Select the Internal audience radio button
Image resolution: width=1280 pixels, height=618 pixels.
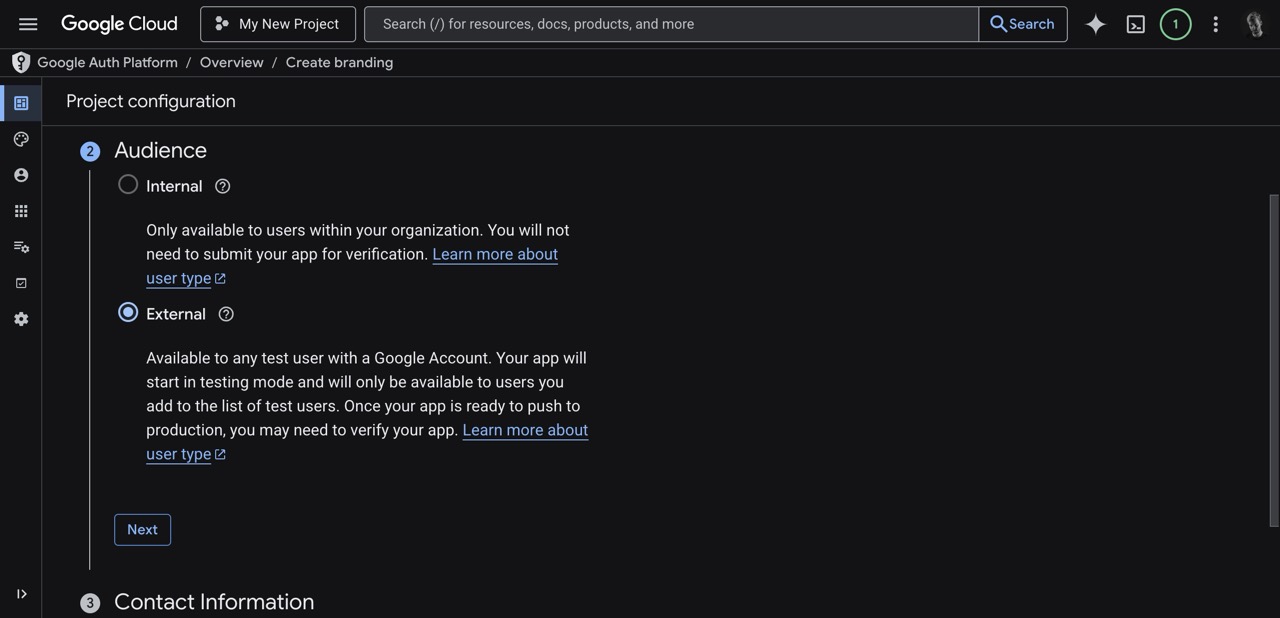(128, 185)
